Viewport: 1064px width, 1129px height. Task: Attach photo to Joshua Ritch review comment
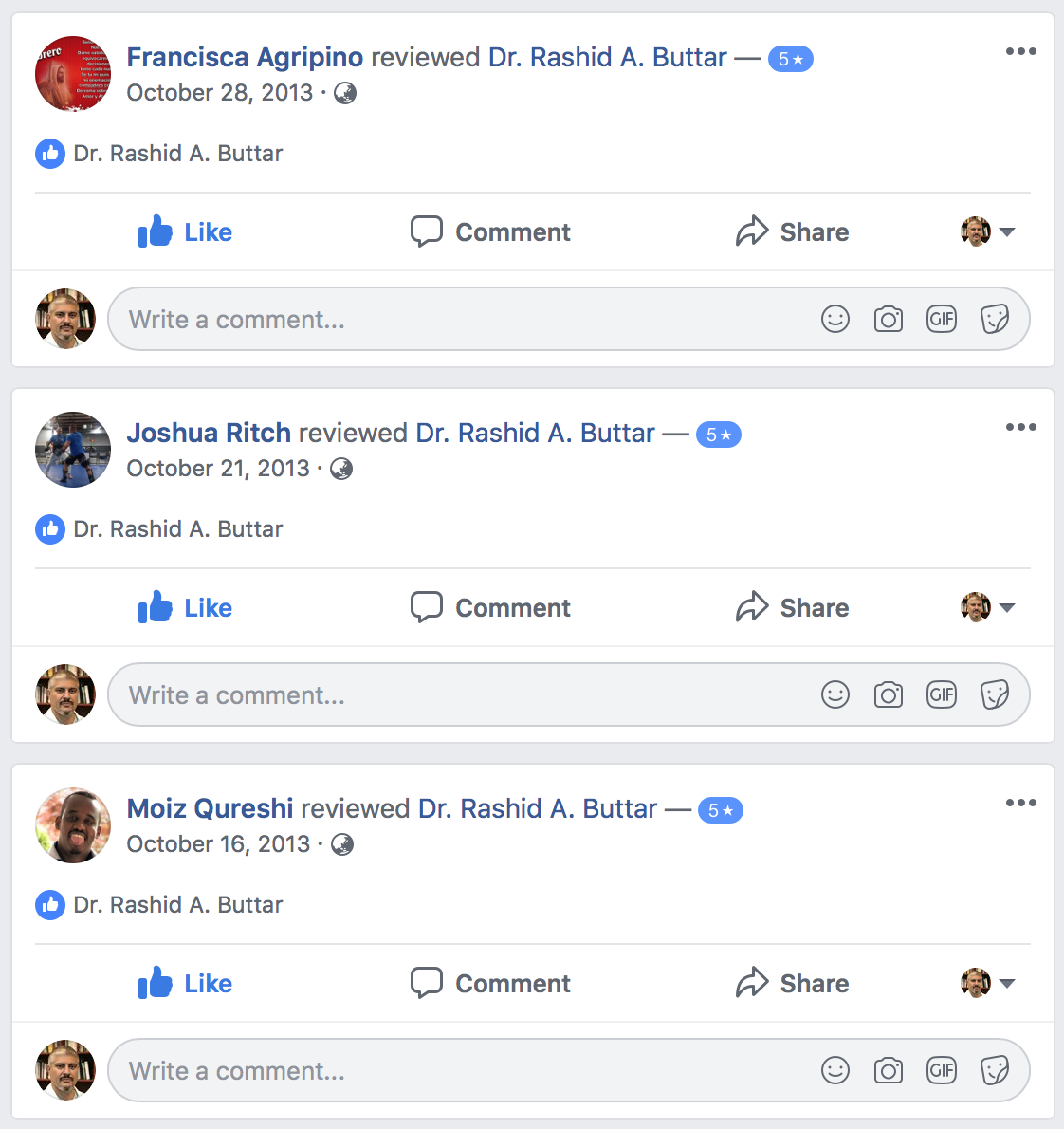click(889, 694)
